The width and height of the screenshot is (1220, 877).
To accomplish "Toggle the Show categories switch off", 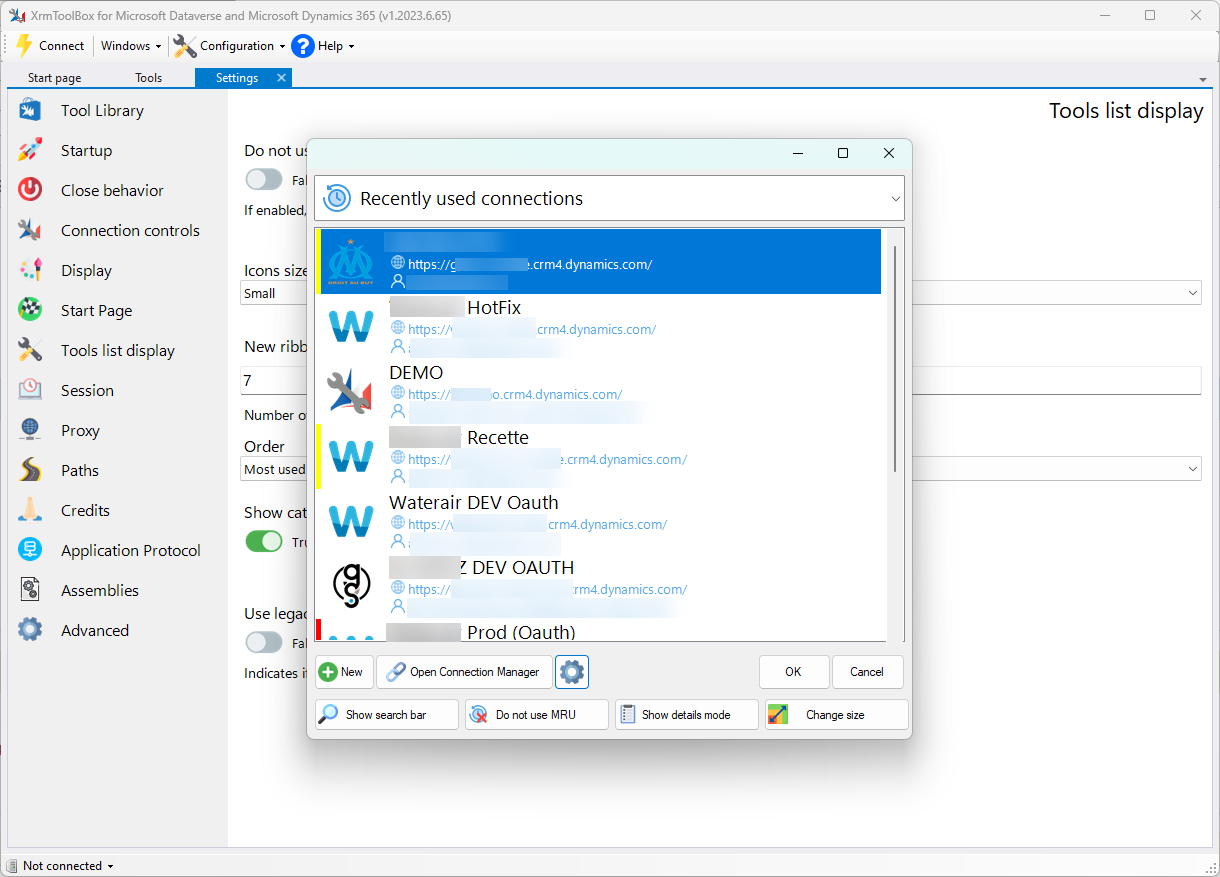I will pos(264,541).
